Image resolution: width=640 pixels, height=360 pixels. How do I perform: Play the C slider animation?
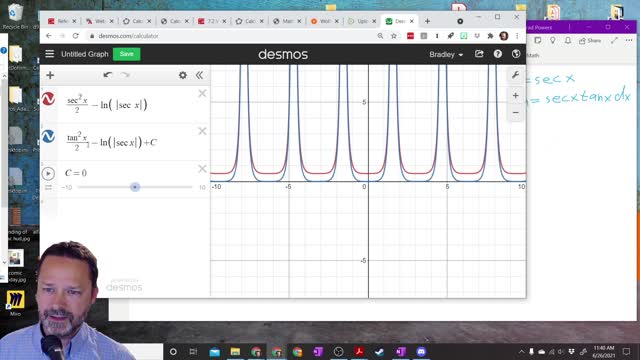[48, 173]
